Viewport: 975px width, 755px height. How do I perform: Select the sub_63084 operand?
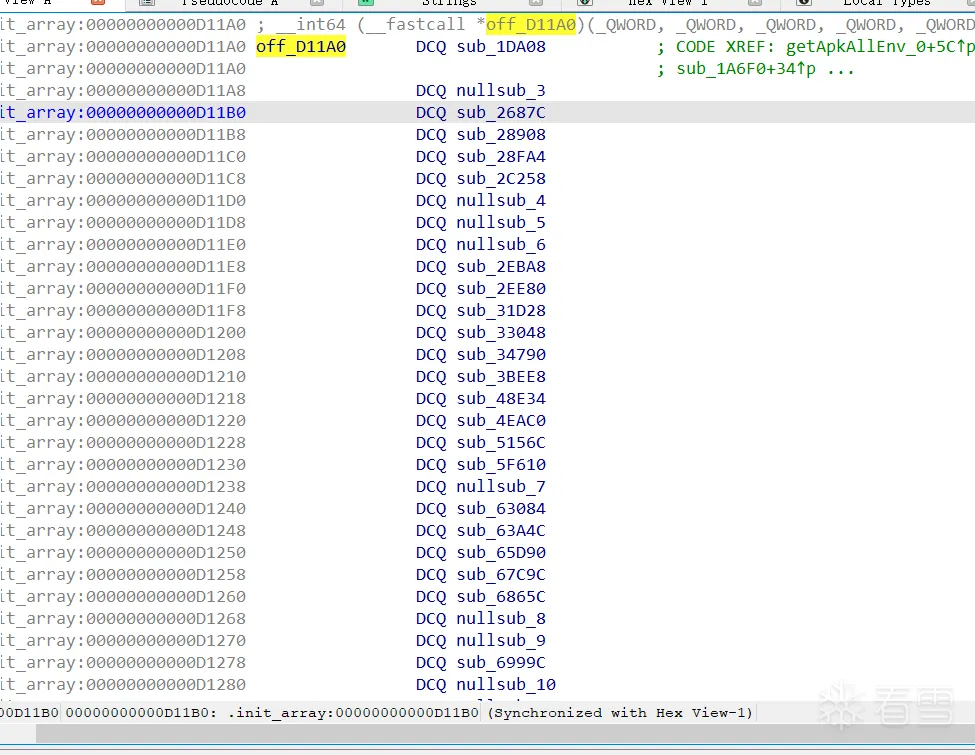point(501,509)
